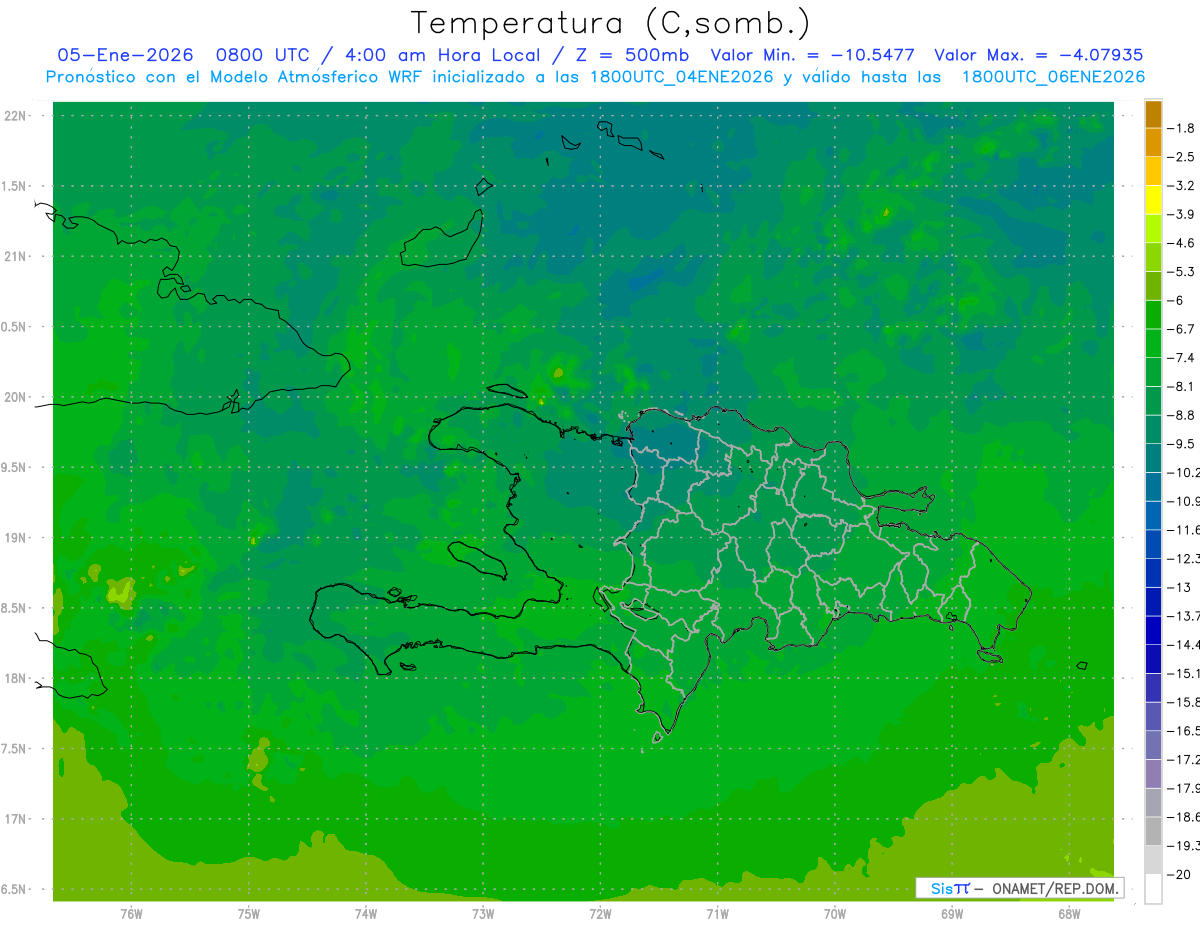Screen dimensions: 1200x927
Task: Click the '19N' latitude label
Action: tap(14, 538)
